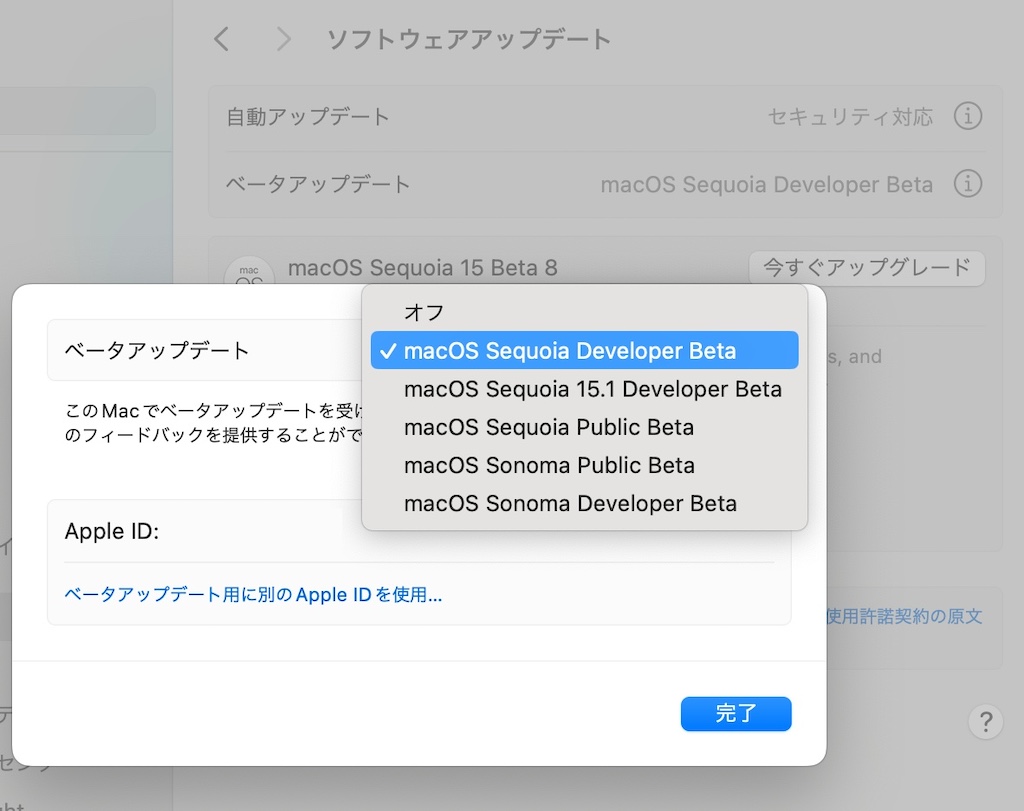This screenshot has height=811, width=1024.
Task: Select オフ in the beta dropdown
Action: [x=584, y=312]
